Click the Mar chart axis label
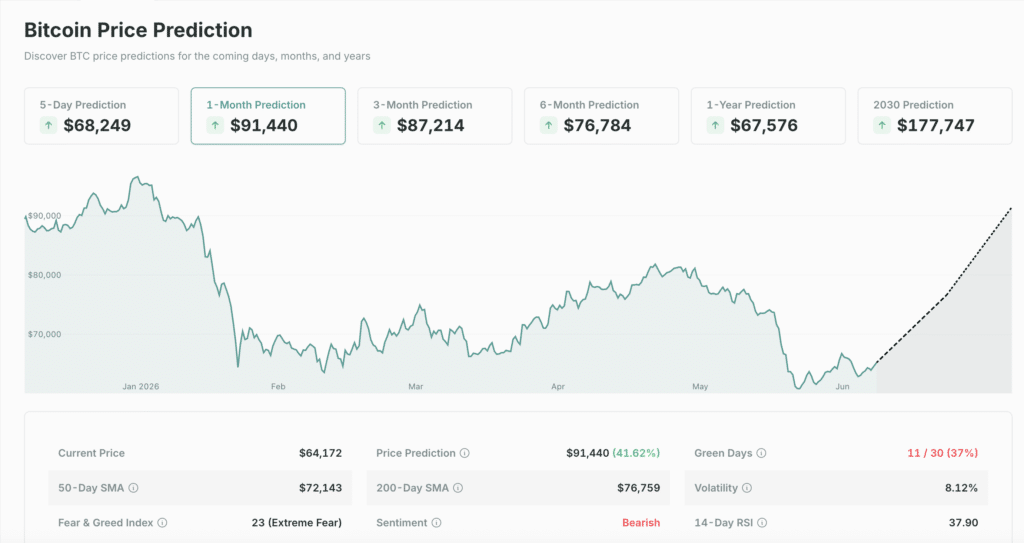This screenshot has width=1024, height=543. coord(416,386)
